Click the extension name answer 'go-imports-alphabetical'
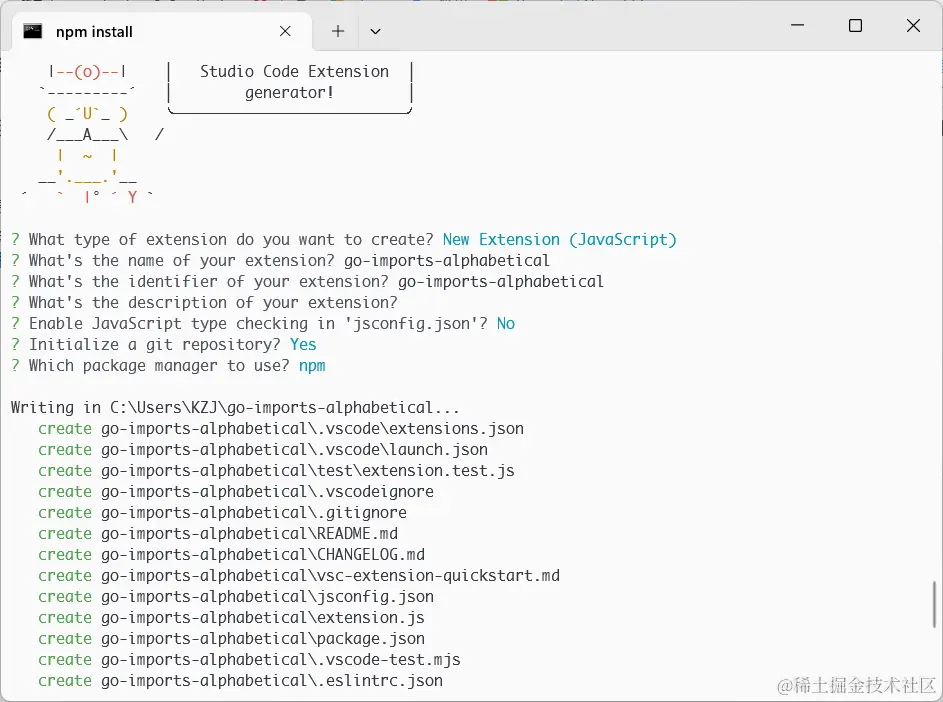943x702 pixels. point(447,260)
